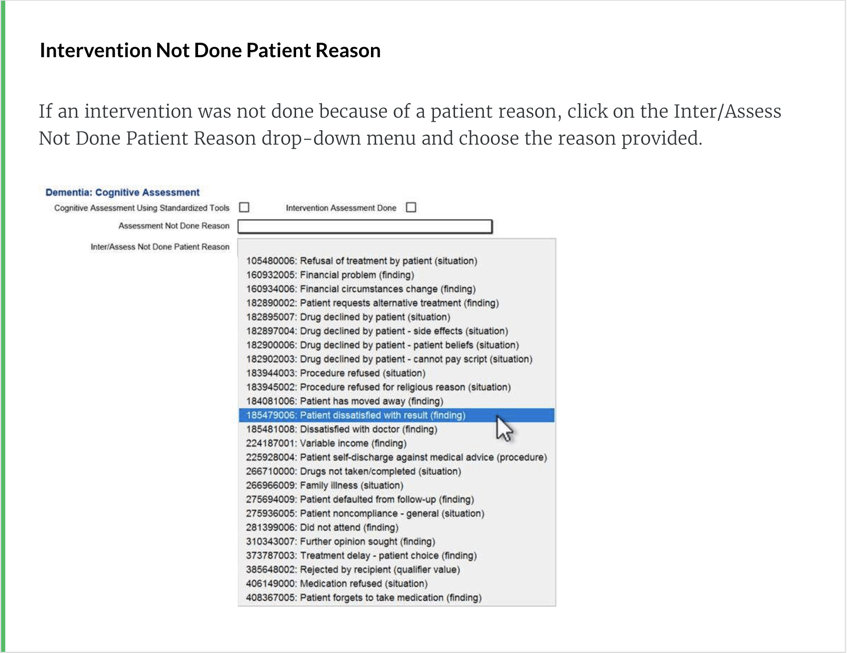
Task: Click the Assessment Not Done Reason field
Action: (x=364, y=226)
